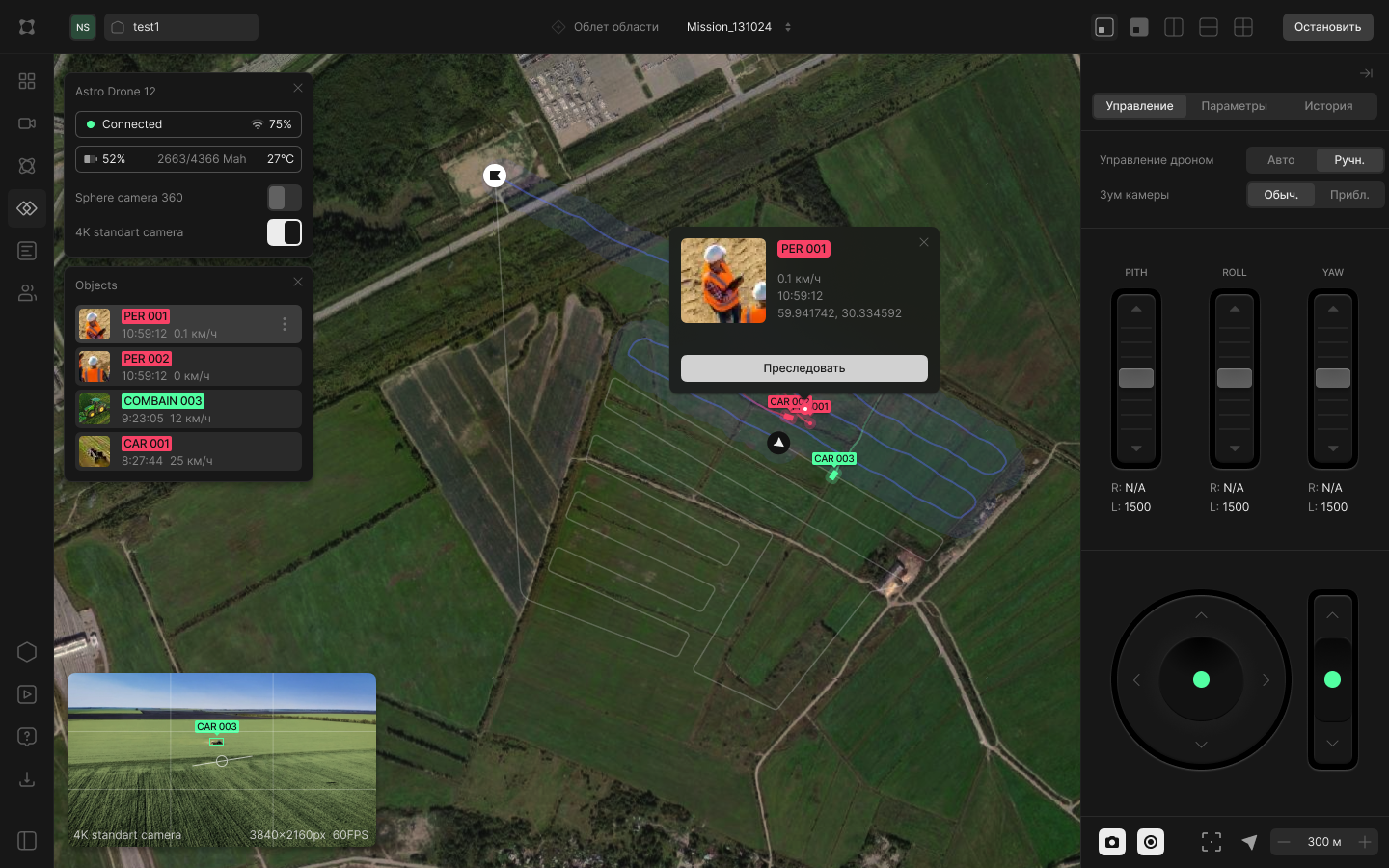This screenshot has width=1389, height=868.
Task: Click the PITH slider handle
Action: pyautogui.click(x=1136, y=378)
